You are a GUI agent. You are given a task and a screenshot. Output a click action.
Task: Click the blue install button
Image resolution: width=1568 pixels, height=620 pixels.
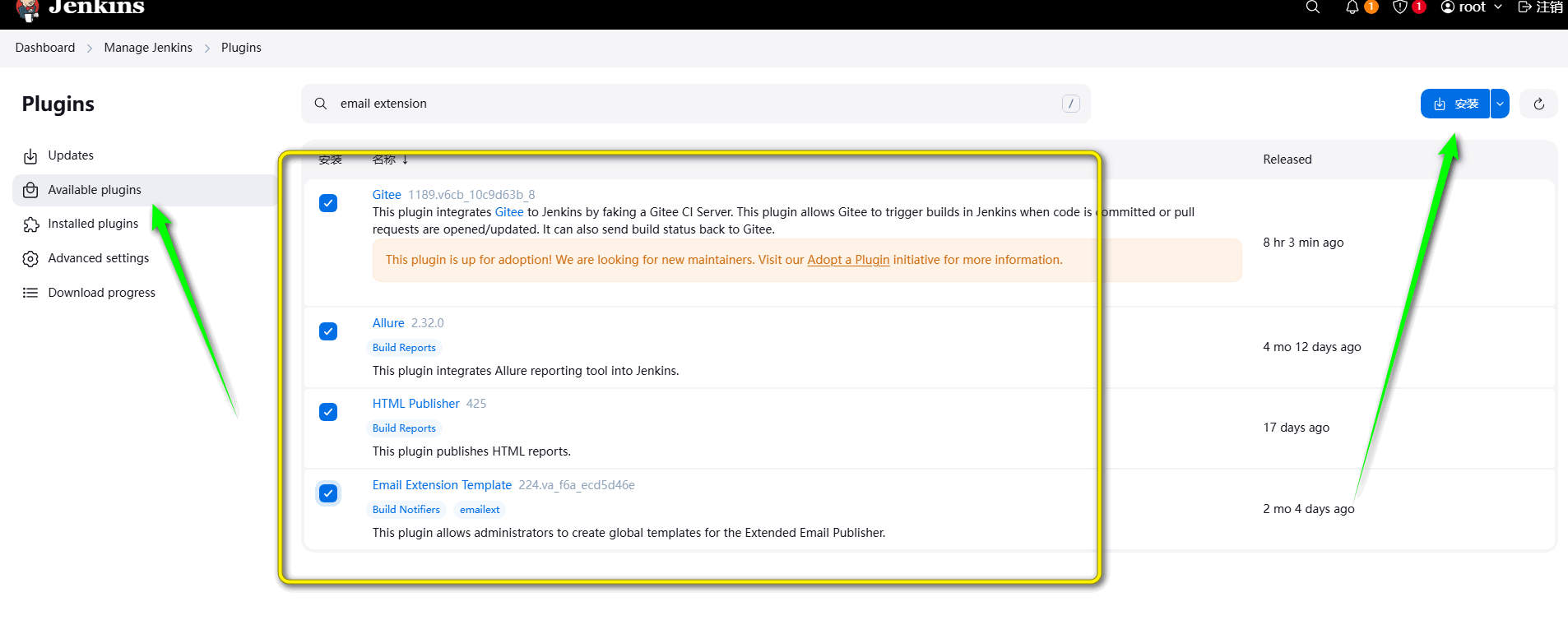point(1455,104)
